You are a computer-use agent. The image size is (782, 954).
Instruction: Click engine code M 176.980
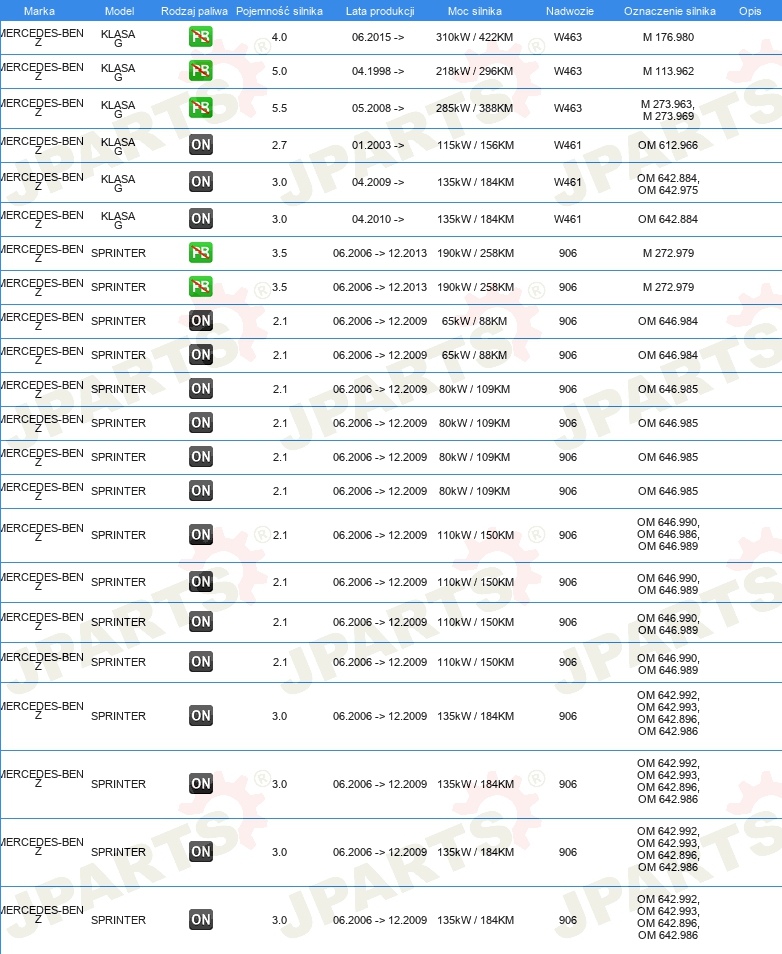pos(668,37)
